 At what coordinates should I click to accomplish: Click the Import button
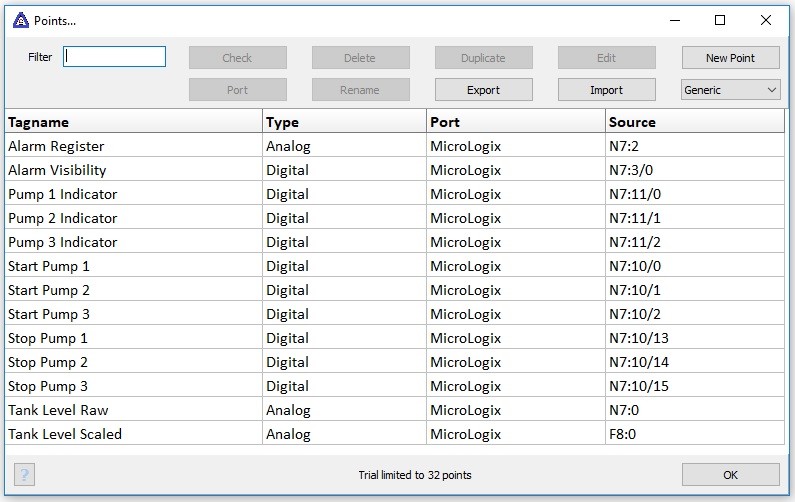[x=606, y=90]
